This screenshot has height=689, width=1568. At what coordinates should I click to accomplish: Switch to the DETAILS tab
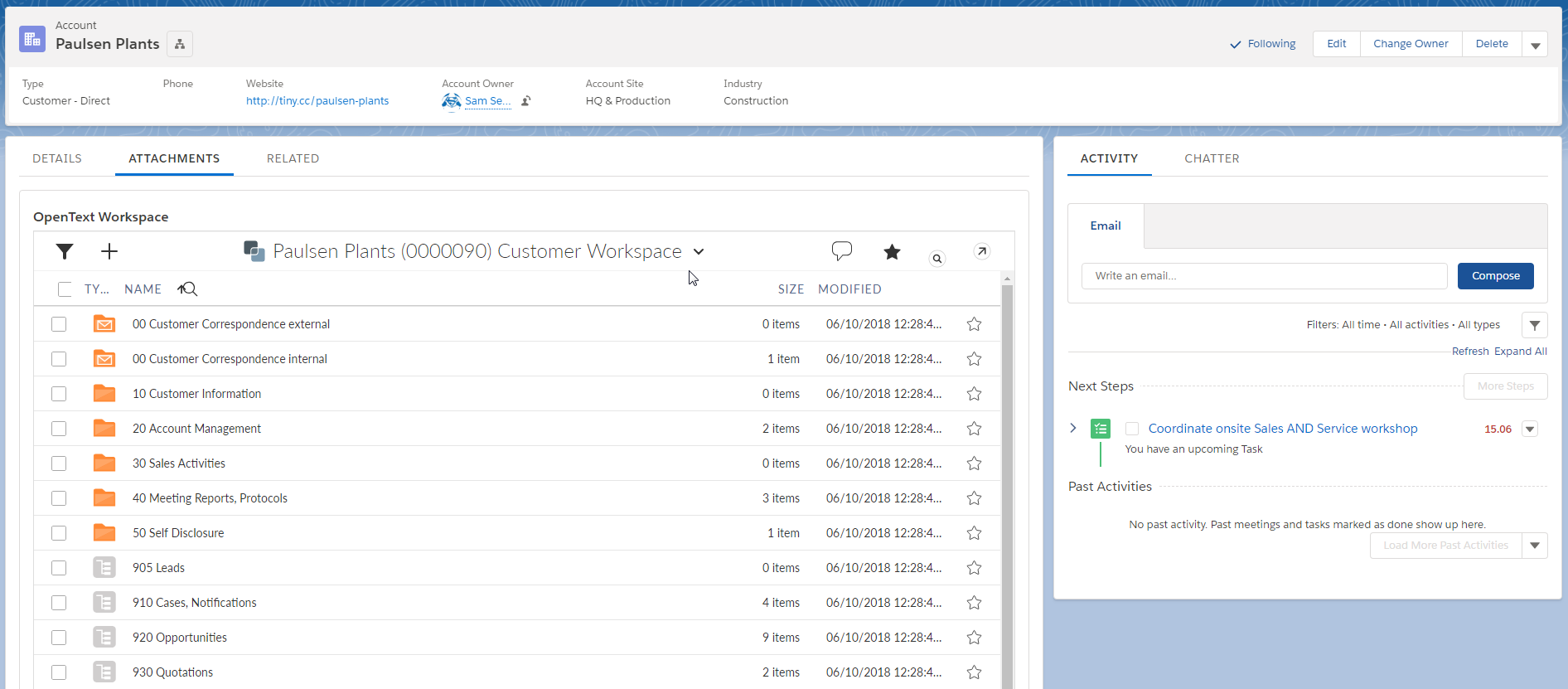pyautogui.click(x=57, y=158)
